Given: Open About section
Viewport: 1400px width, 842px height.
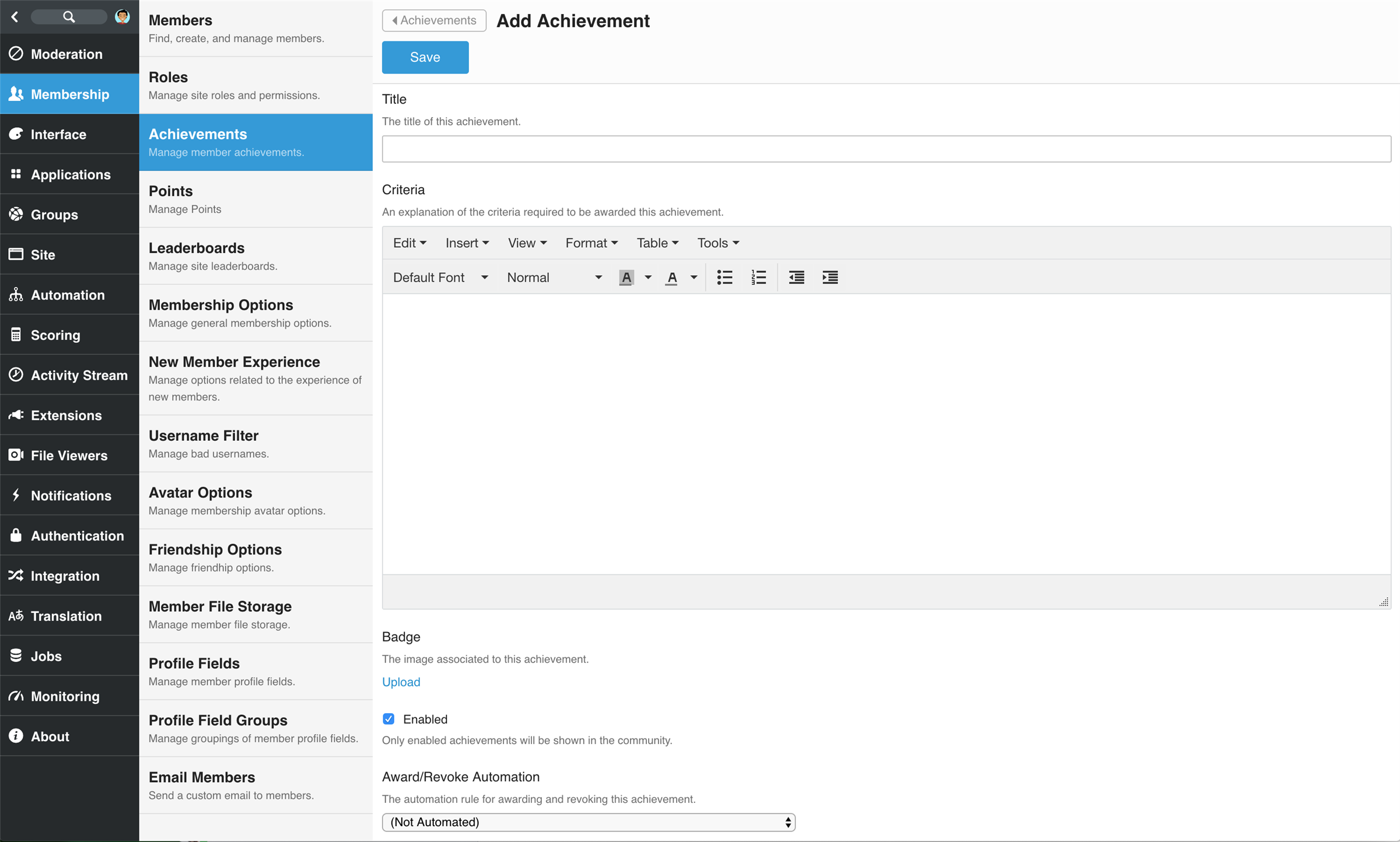Looking at the screenshot, I should pos(69,736).
